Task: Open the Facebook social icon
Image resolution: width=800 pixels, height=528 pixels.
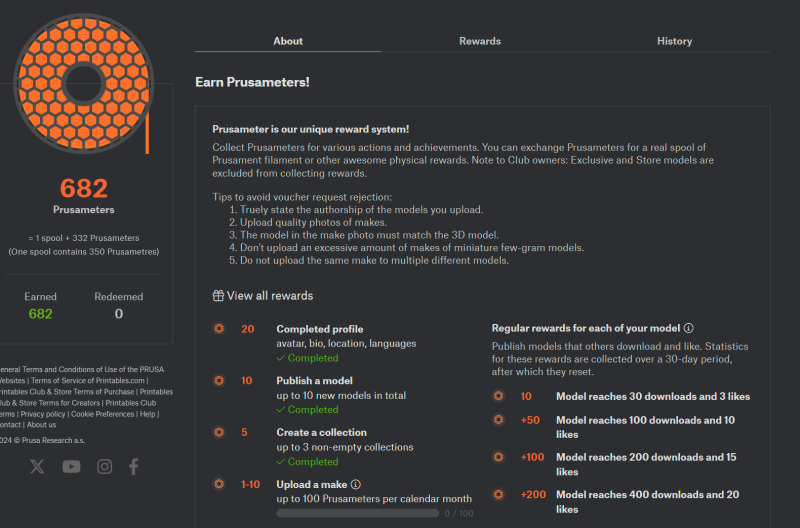Action: tap(134, 466)
